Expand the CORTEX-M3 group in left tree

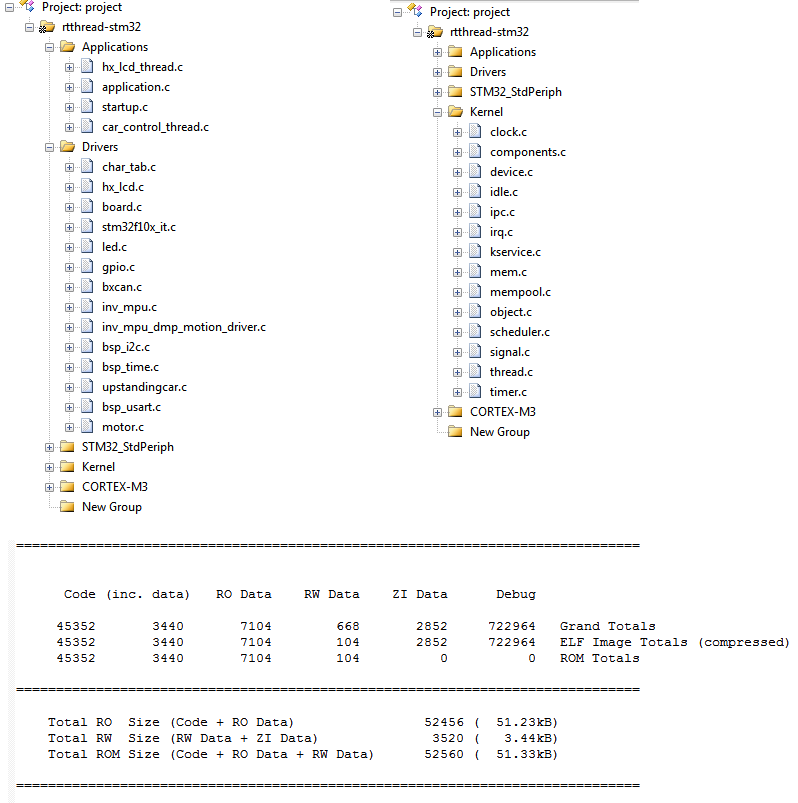pos(49,488)
